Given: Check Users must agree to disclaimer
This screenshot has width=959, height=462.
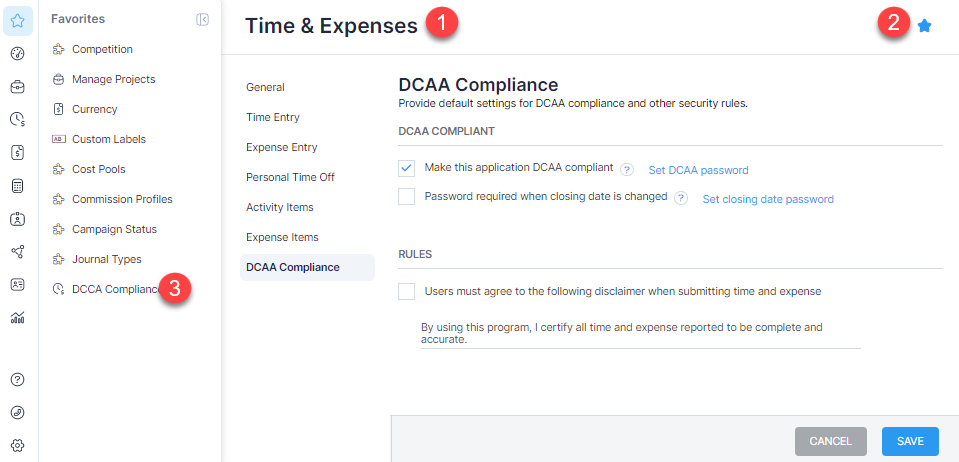Looking at the screenshot, I should click(x=406, y=291).
